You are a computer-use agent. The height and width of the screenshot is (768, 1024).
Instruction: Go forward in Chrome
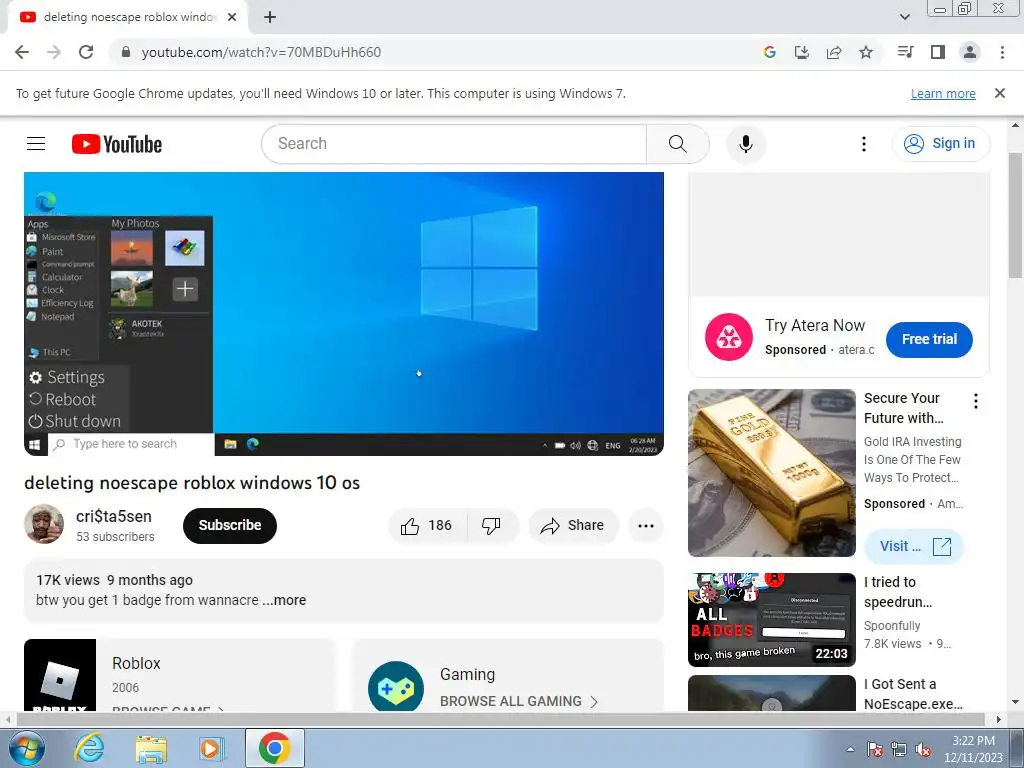click(x=54, y=52)
